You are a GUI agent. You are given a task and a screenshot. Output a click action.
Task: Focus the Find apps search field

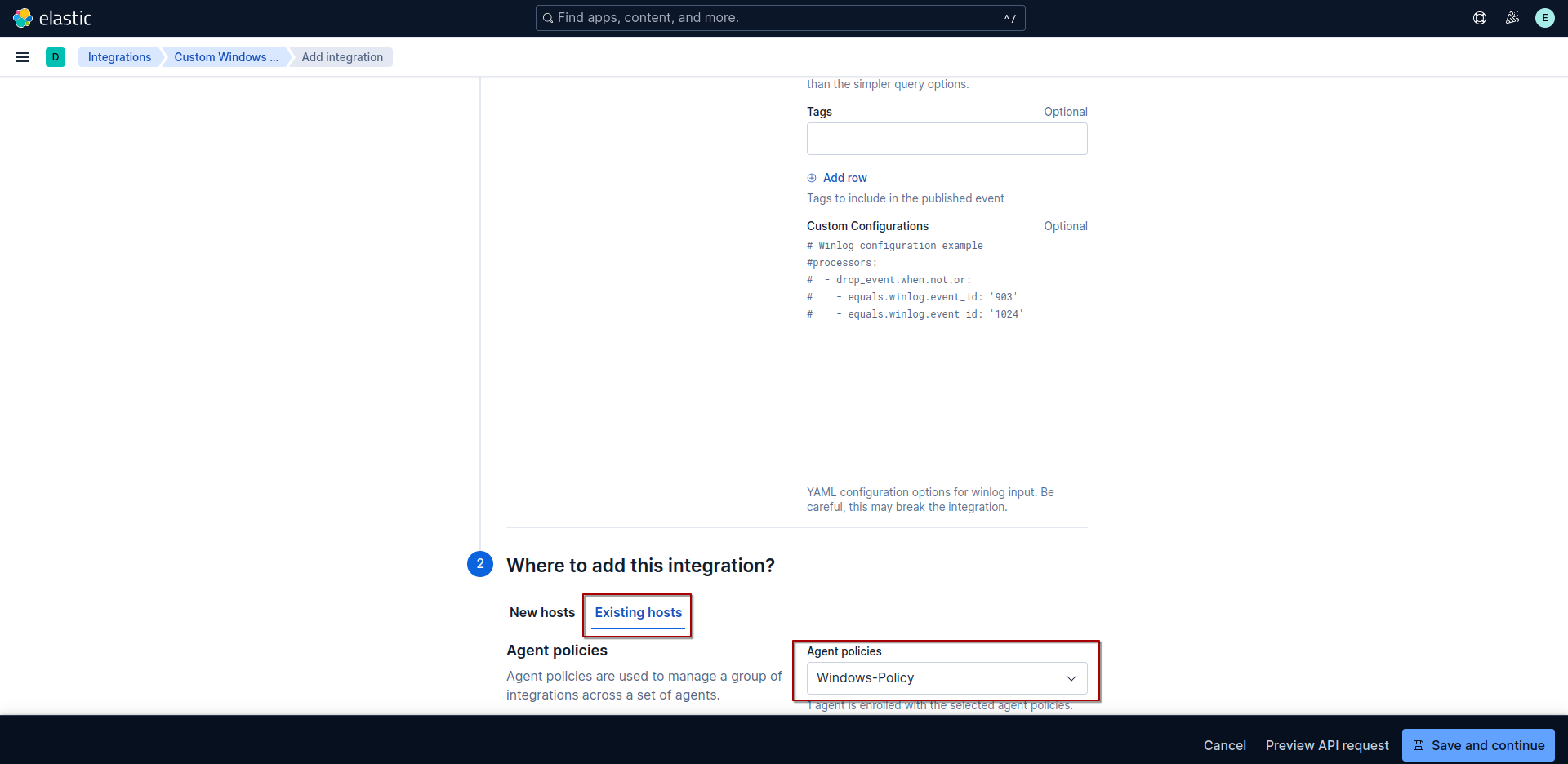[780, 18]
